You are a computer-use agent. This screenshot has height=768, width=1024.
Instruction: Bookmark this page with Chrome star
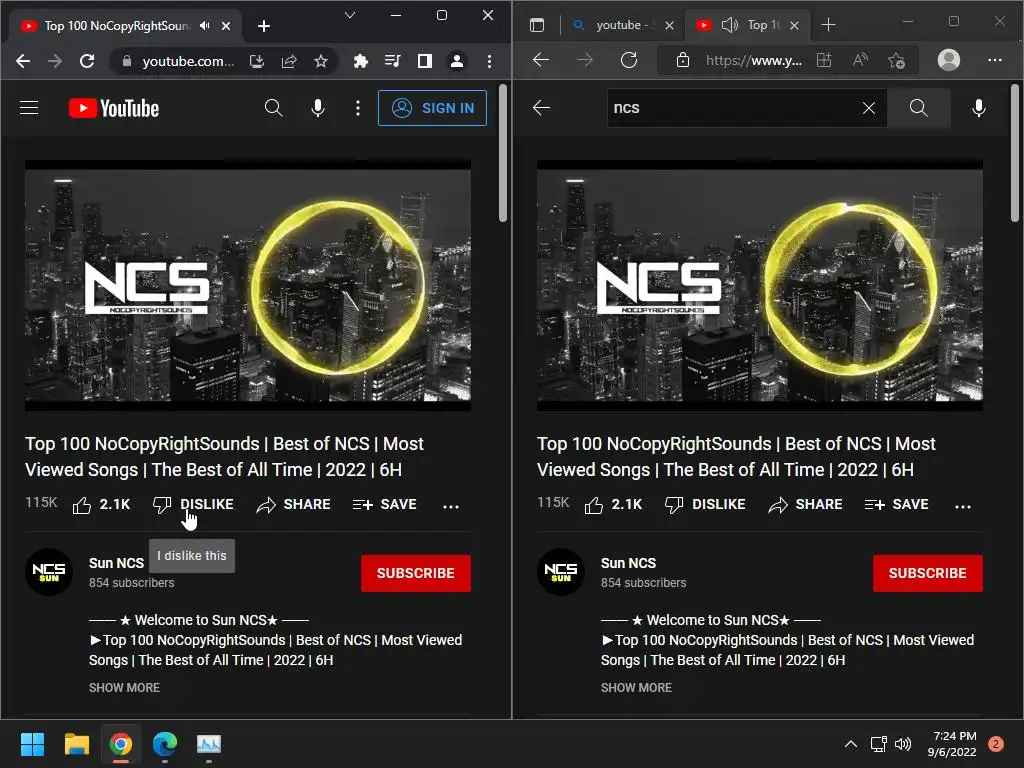click(x=321, y=61)
